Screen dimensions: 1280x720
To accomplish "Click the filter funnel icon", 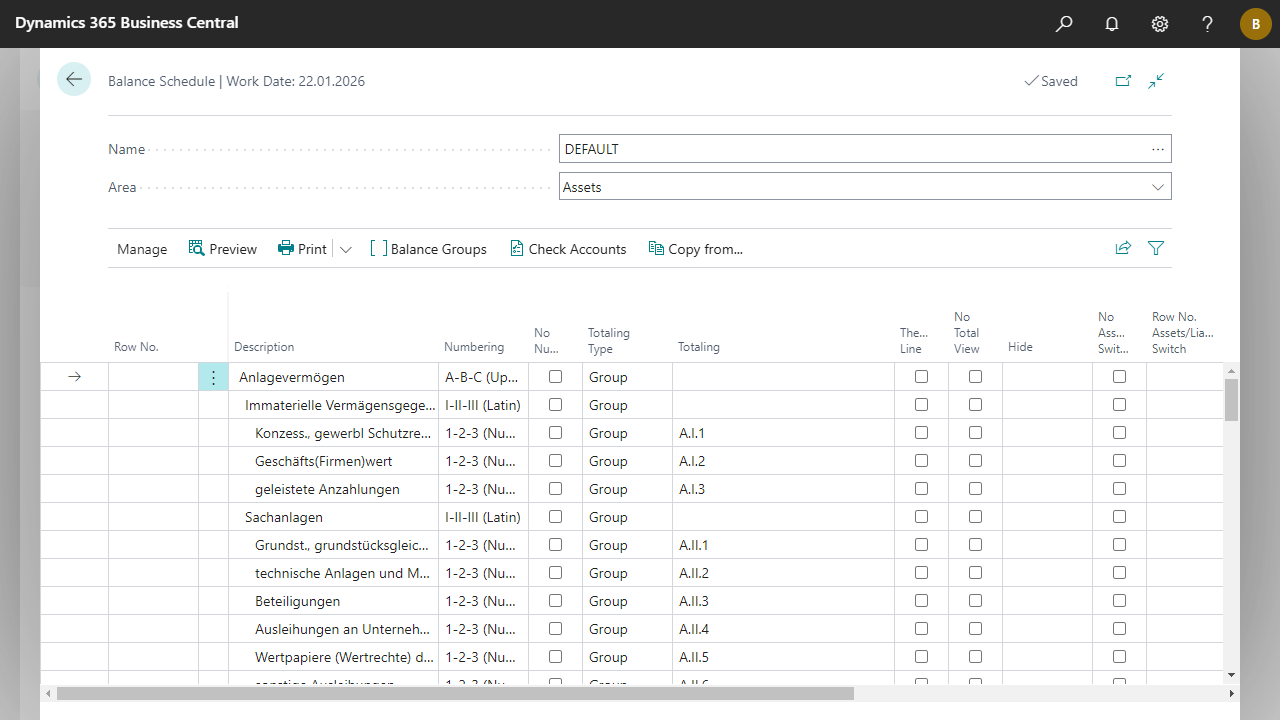I will [1156, 248].
